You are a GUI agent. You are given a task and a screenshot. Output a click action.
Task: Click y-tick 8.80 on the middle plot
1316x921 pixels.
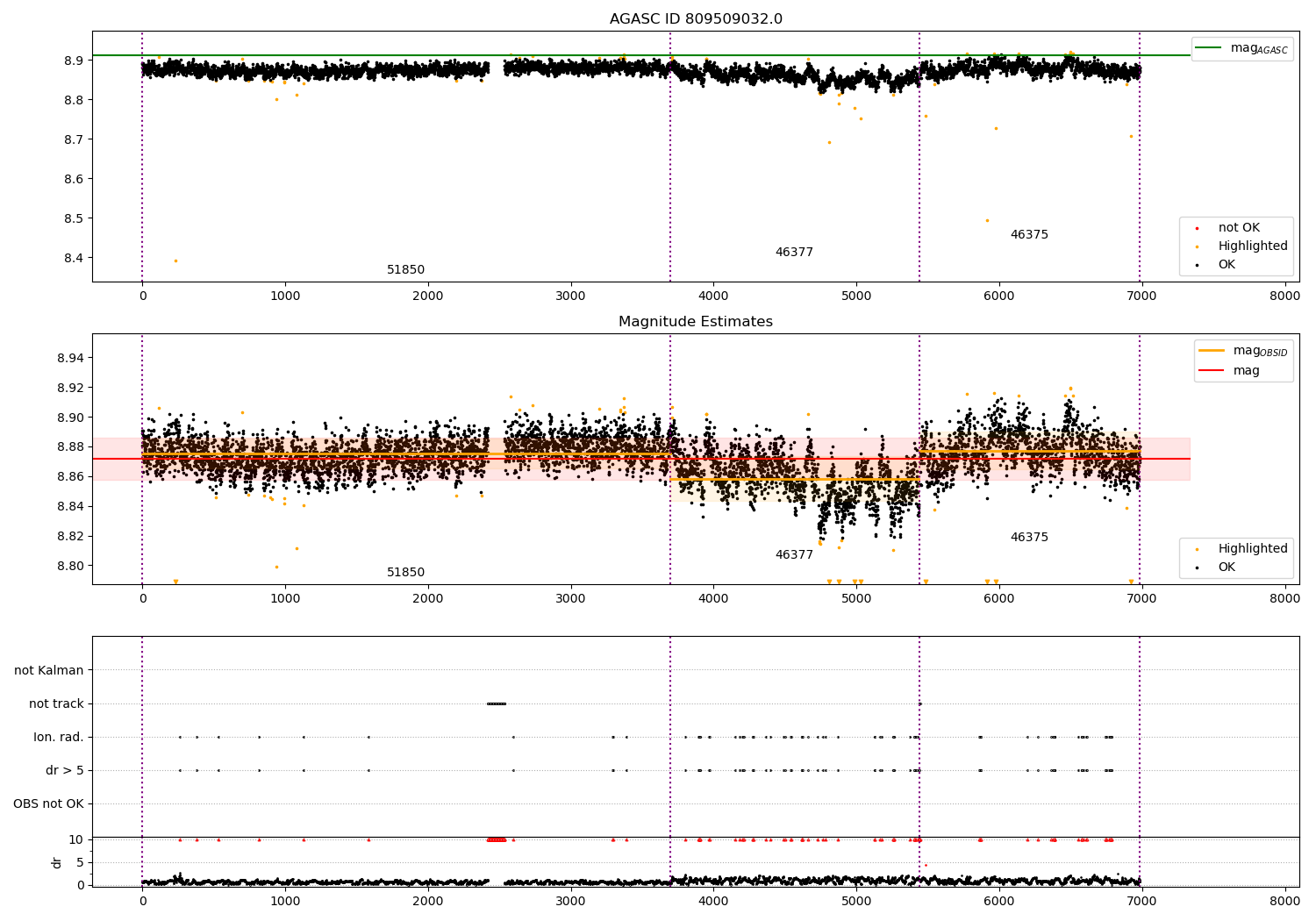click(70, 566)
